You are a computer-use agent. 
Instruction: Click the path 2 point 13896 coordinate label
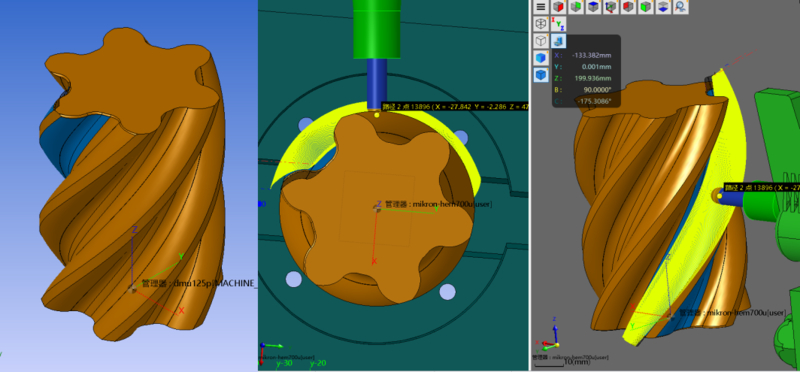click(455, 107)
